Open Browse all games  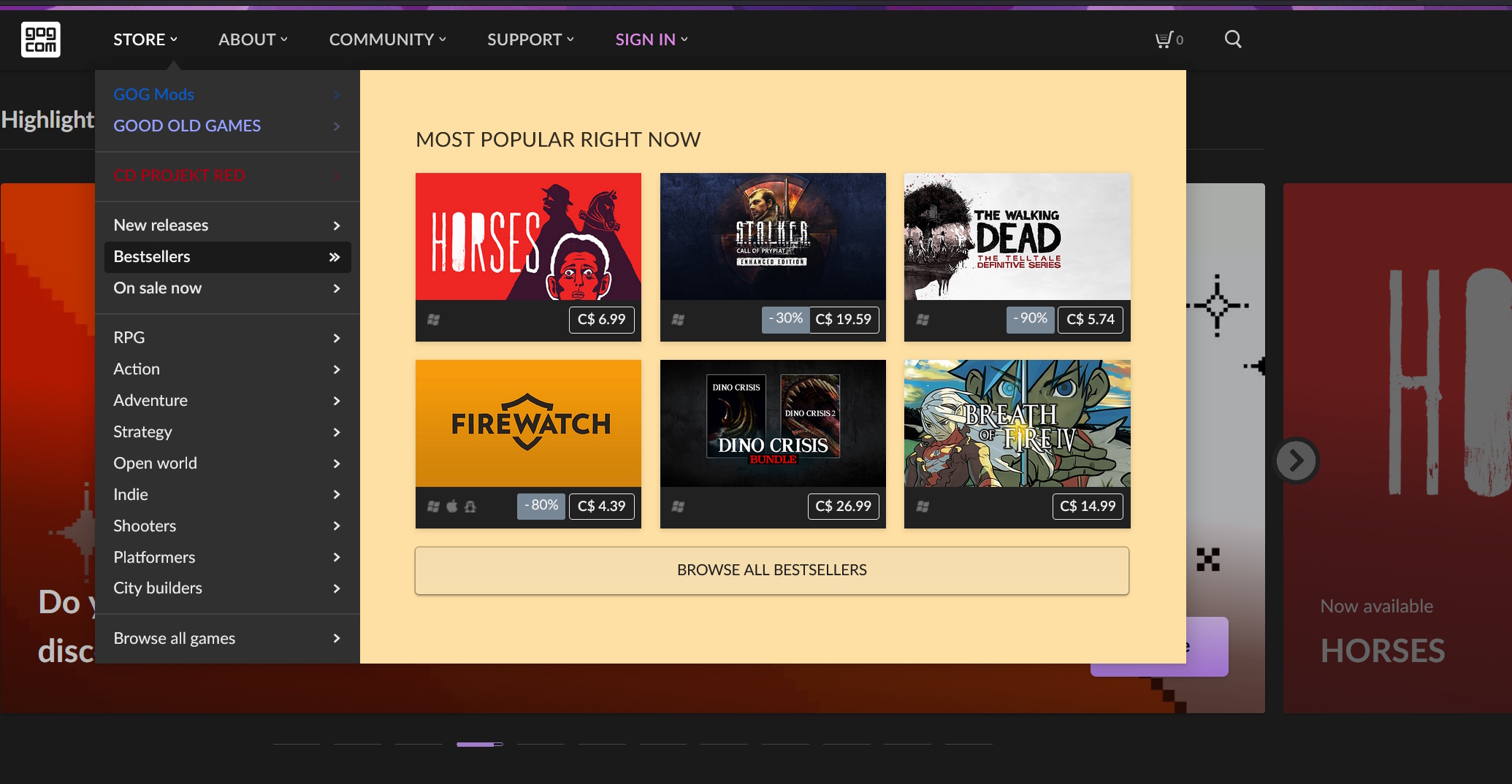[174, 638]
